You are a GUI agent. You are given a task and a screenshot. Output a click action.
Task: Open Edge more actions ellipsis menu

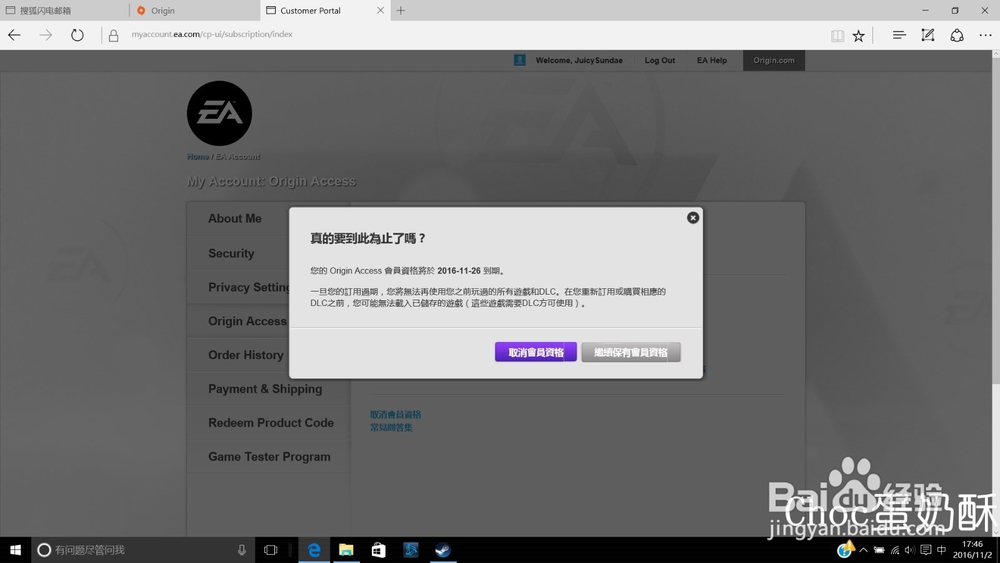click(x=985, y=35)
